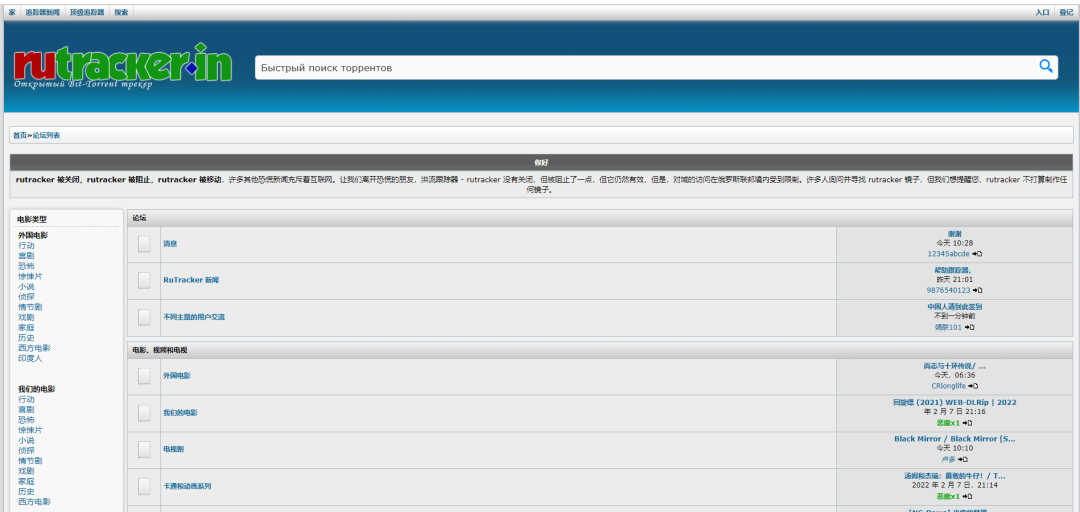1080x512 pixels.
Task: Click the 登记 register link at top right
Action: (1066, 12)
